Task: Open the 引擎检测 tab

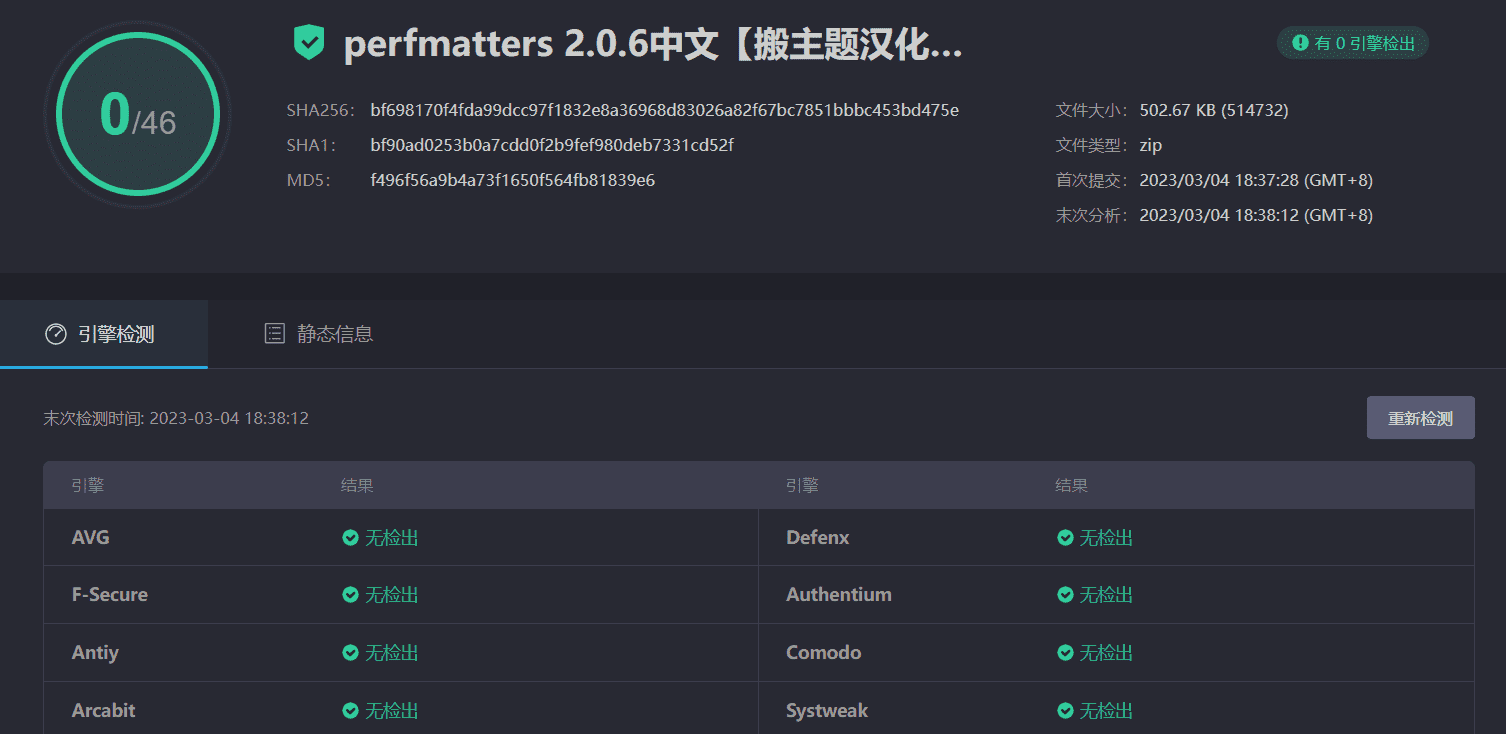Action: coord(104,334)
